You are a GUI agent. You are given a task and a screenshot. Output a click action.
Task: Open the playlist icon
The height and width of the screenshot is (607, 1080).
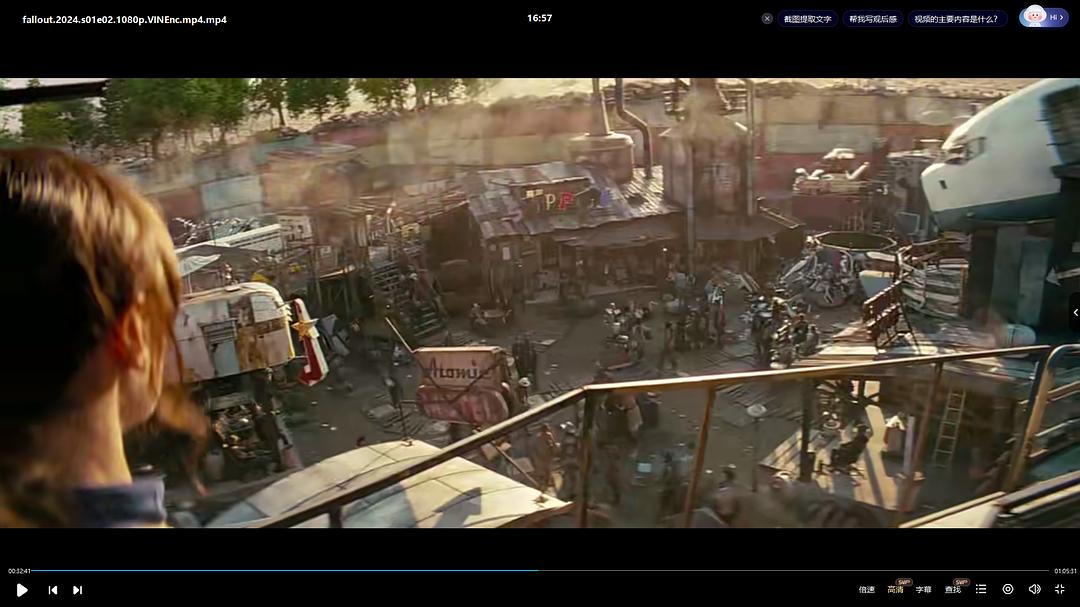[981, 590]
